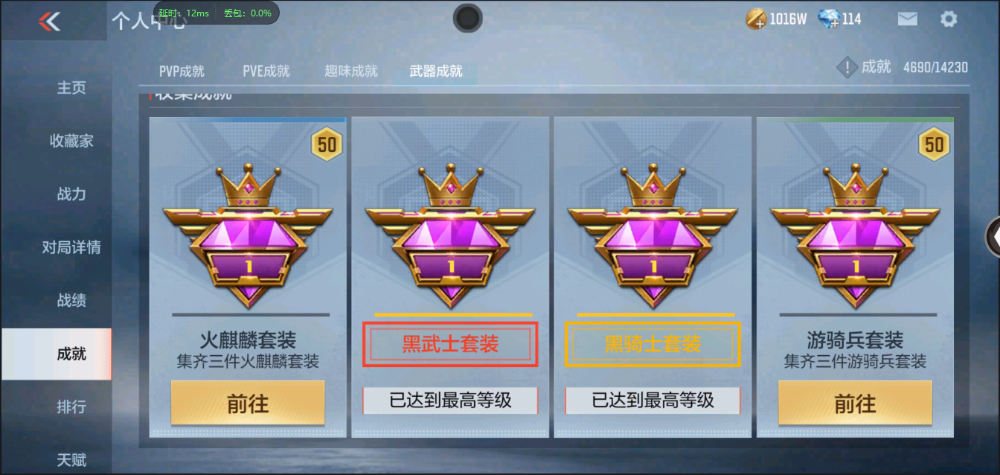Viewport: 1000px width, 475px height.
Task: Click the 黑武士套装 red label
Action: (450, 344)
